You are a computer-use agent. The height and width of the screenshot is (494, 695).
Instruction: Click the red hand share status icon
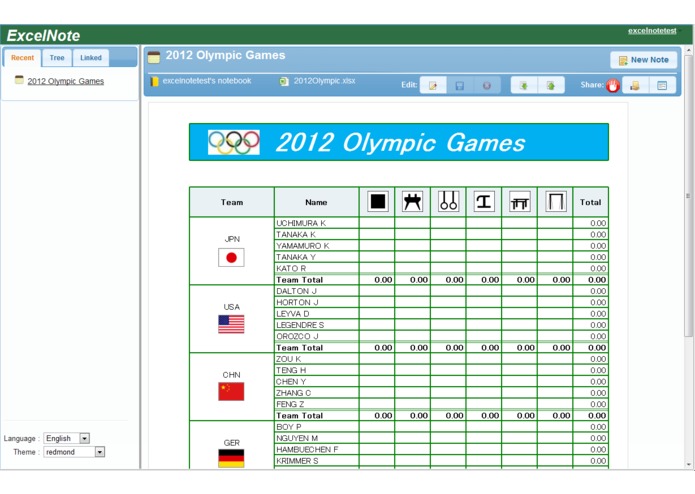pyautogui.click(x=613, y=85)
